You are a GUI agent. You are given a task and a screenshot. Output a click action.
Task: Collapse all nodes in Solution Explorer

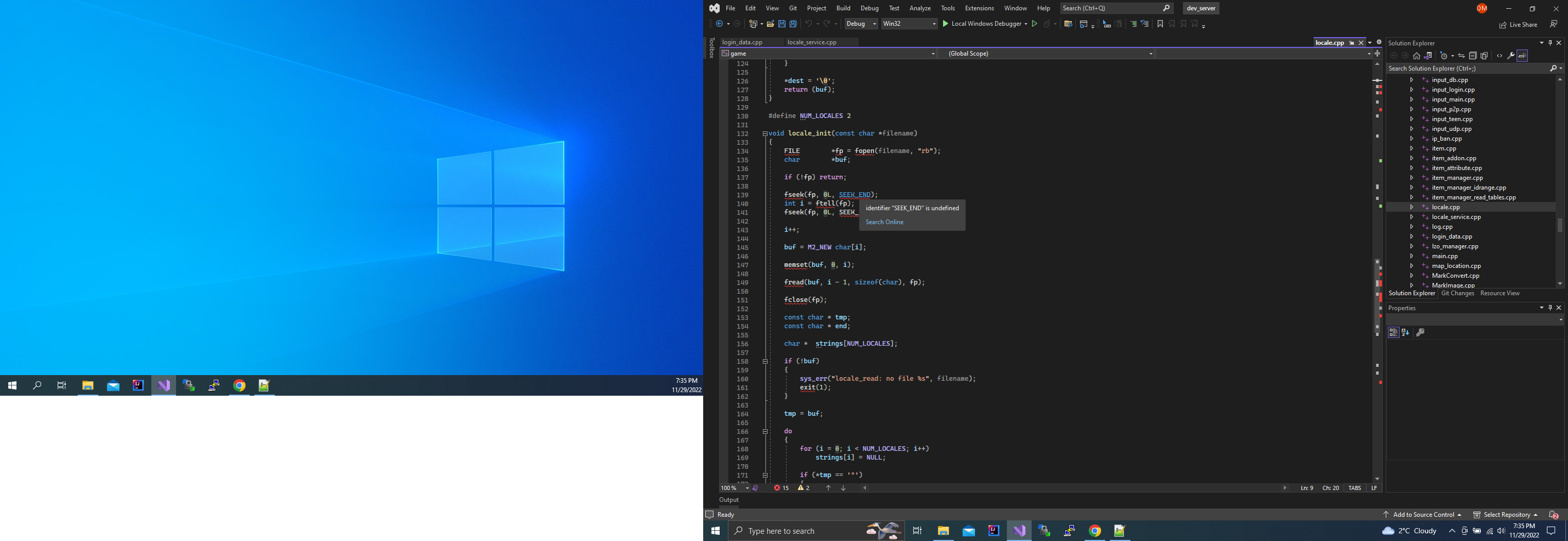click(1473, 56)
